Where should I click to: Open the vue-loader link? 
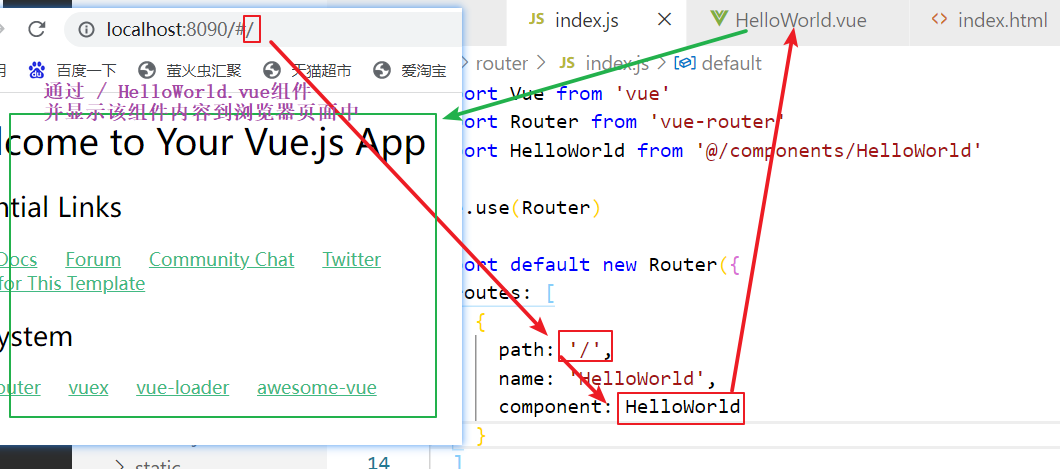tap(182, 387)
